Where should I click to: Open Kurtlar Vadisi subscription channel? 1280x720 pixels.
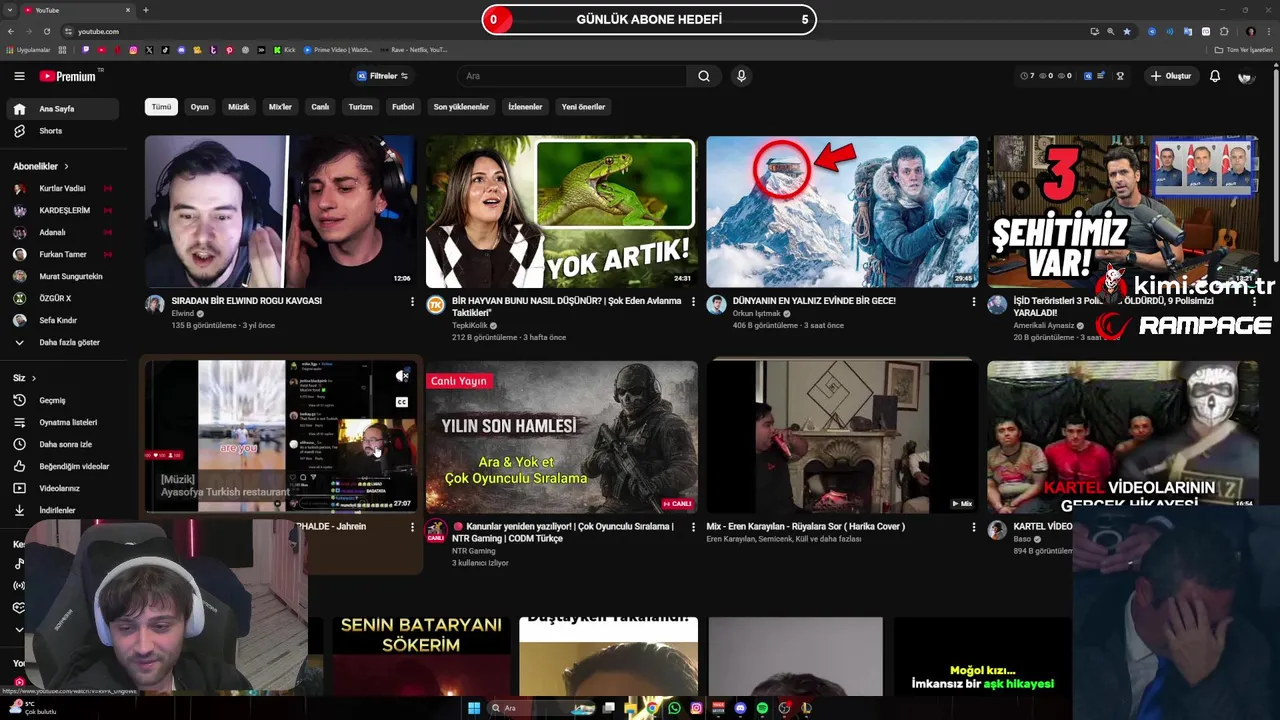62,188
